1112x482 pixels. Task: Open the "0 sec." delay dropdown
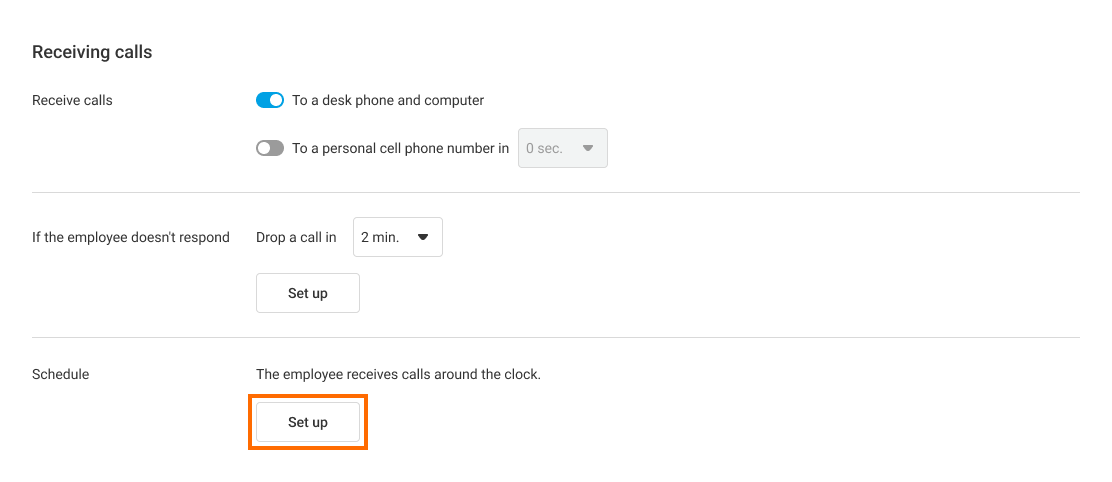point(562,148)
